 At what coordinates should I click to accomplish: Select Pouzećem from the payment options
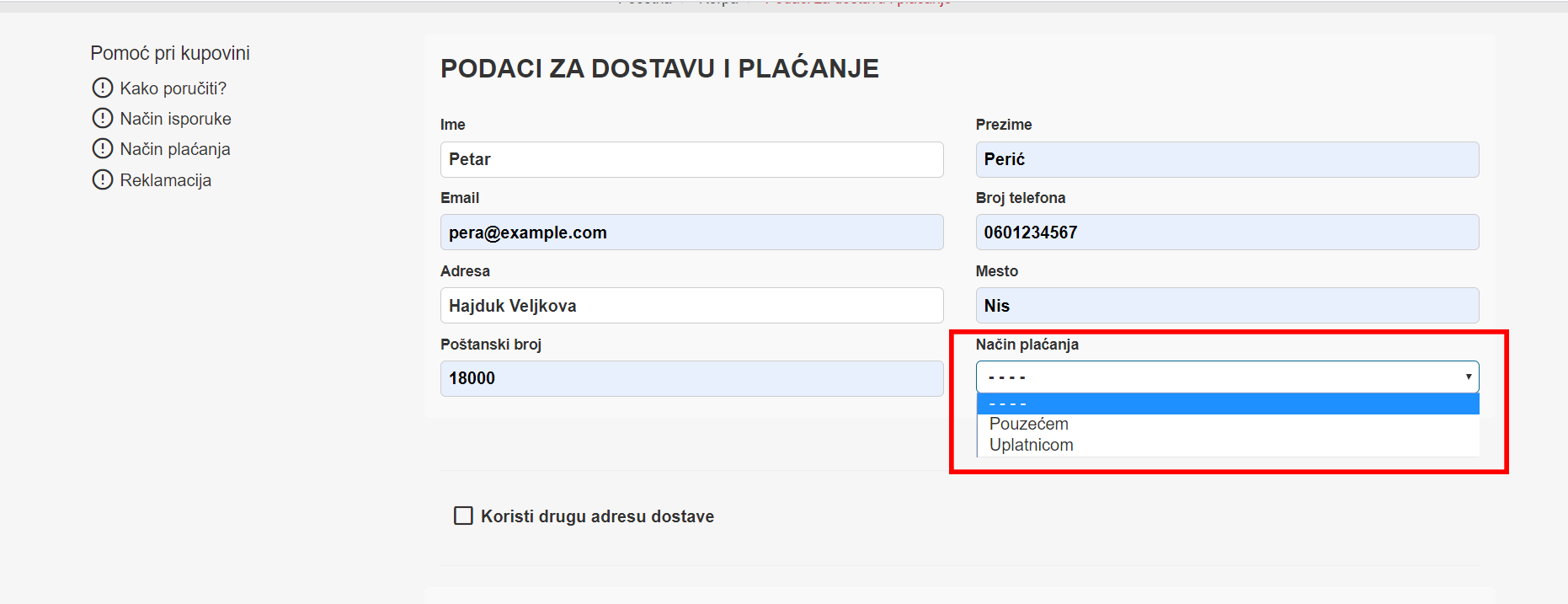(x=1028, y=424)
